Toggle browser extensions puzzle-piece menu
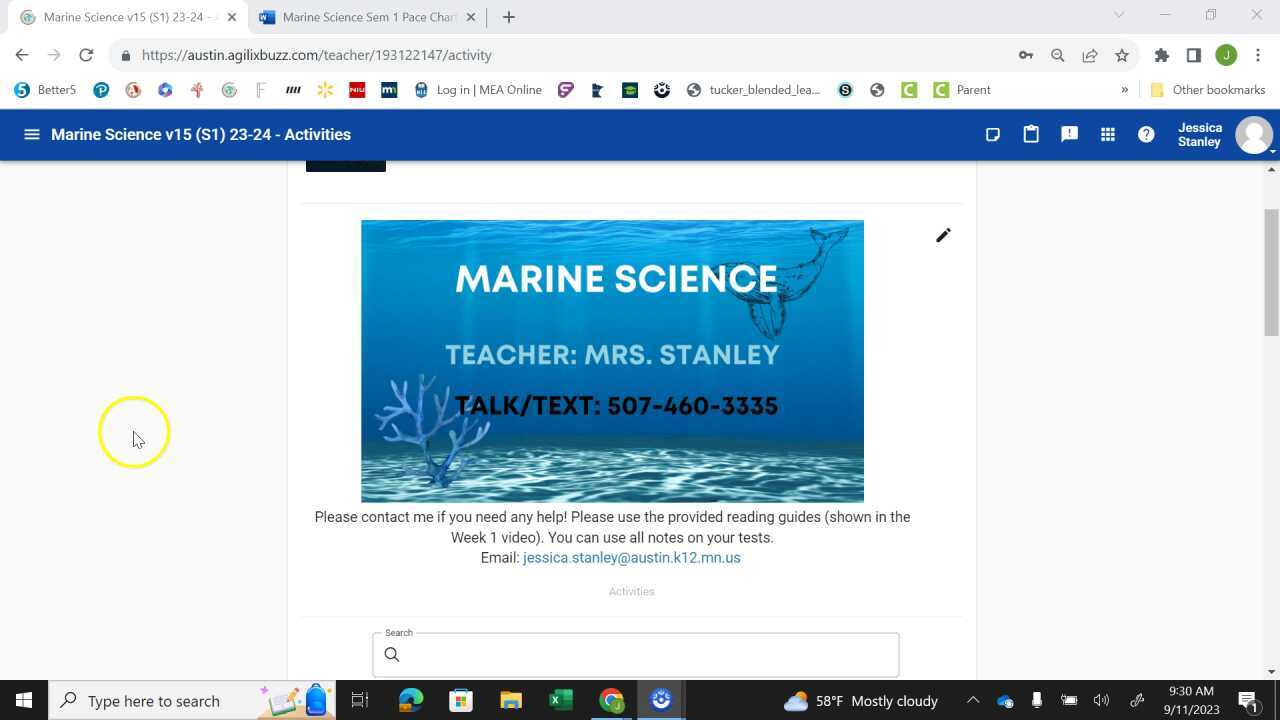This screenshot has width=1280, height=720. tap(1162, 55)
